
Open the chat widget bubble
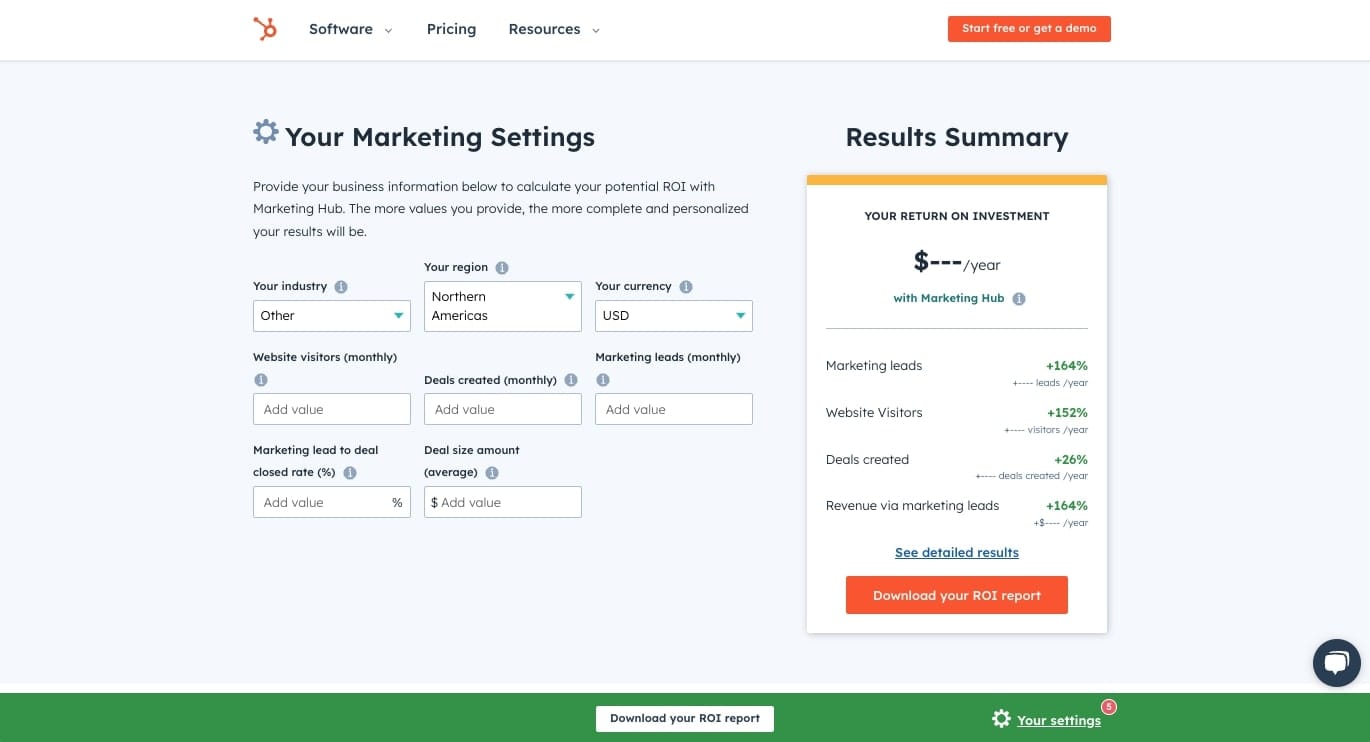click(x=1336, y=662)
